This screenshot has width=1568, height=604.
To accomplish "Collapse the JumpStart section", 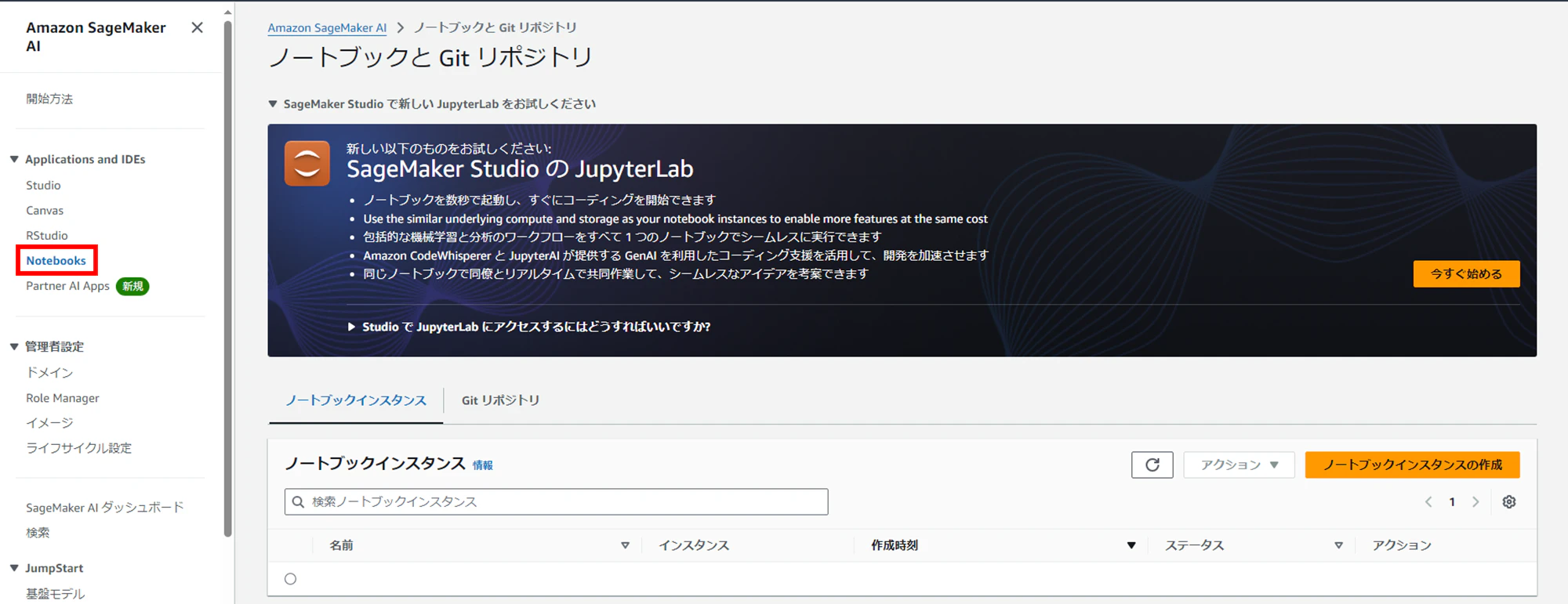I will coord(14,568).
